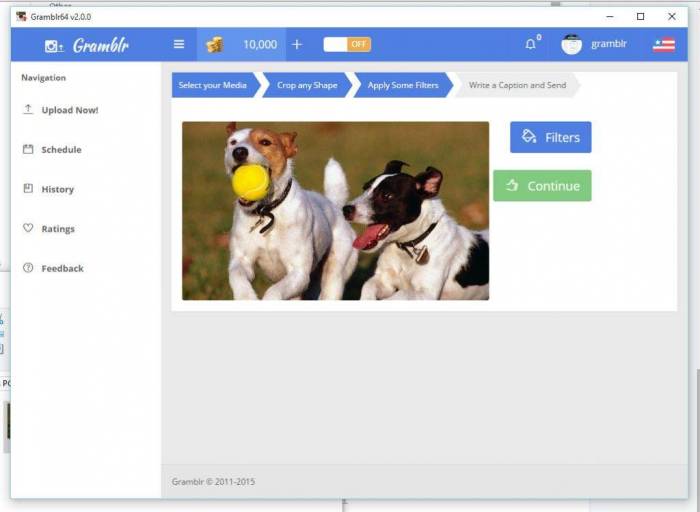
Task: Click the hamburger menu icon
Action: [179, 44]
